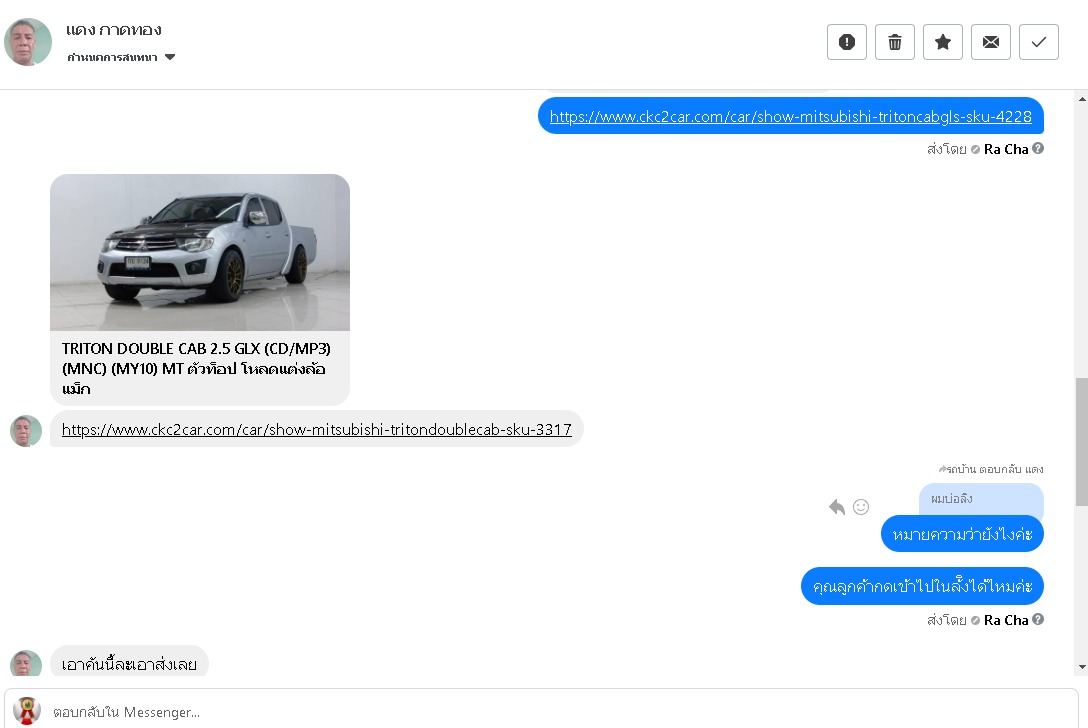Mark conversation done with checkmark icon
The image size is (1088, 728).
coord(1038,42)
